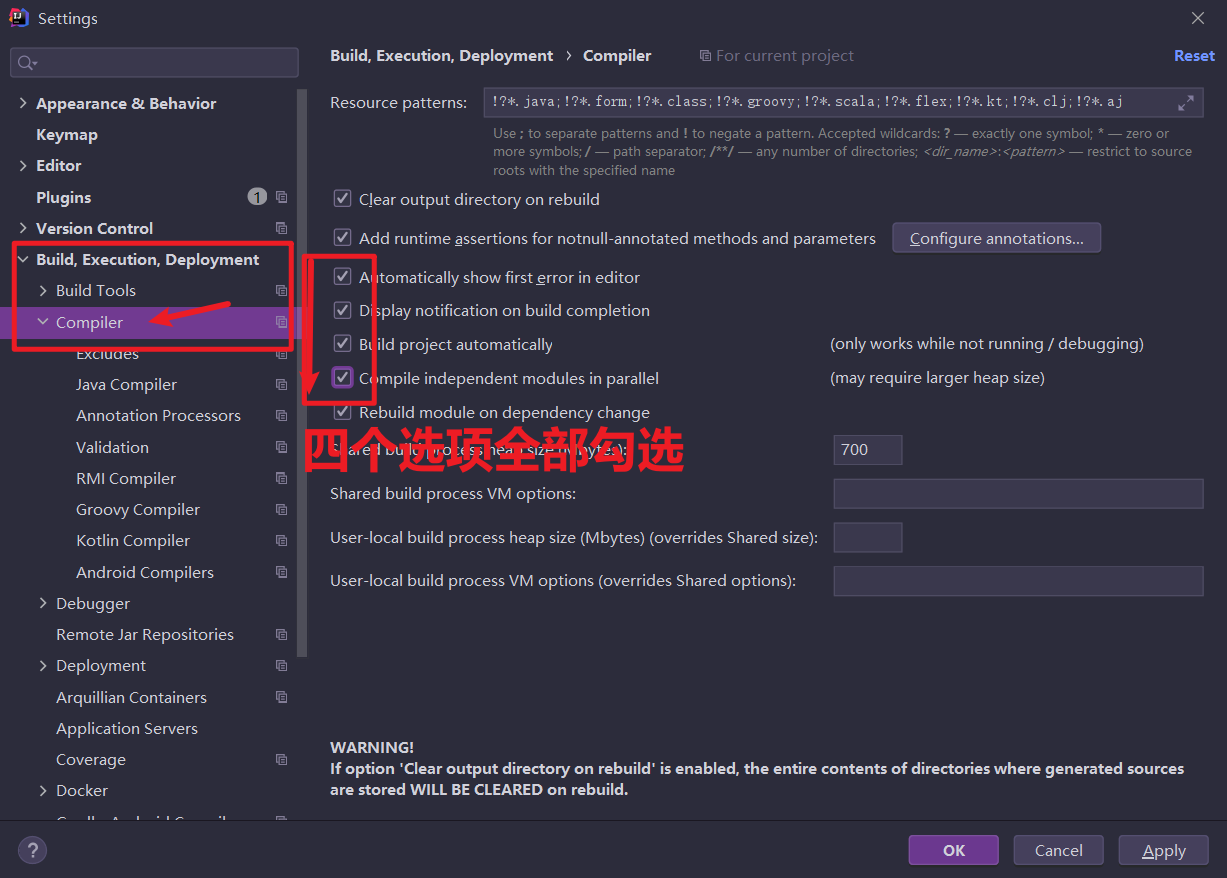Open the Keymap settings page
The image size is (1227, 878).
click(67, 135)
